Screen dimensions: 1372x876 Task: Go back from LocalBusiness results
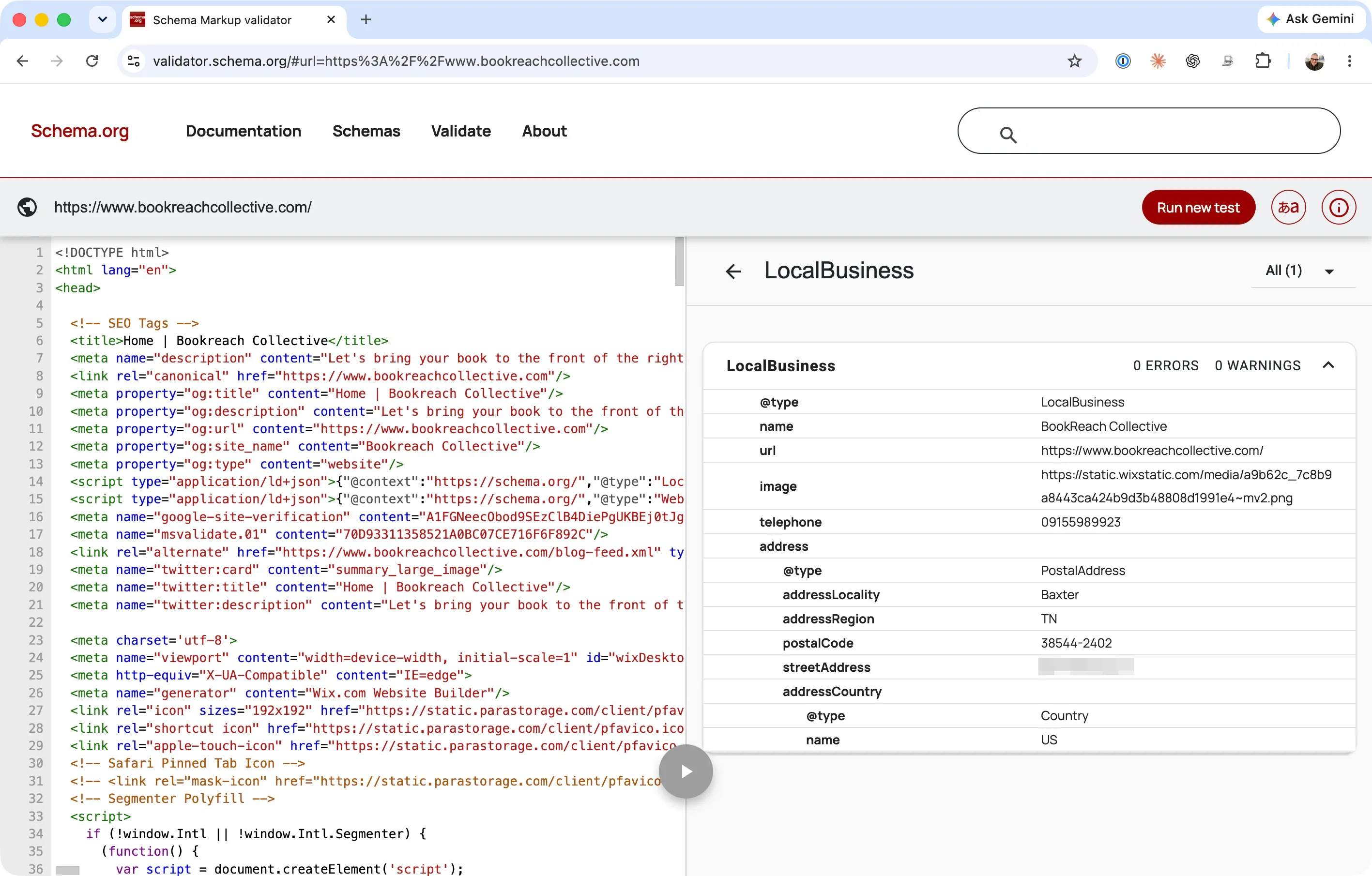pos(733,271)
